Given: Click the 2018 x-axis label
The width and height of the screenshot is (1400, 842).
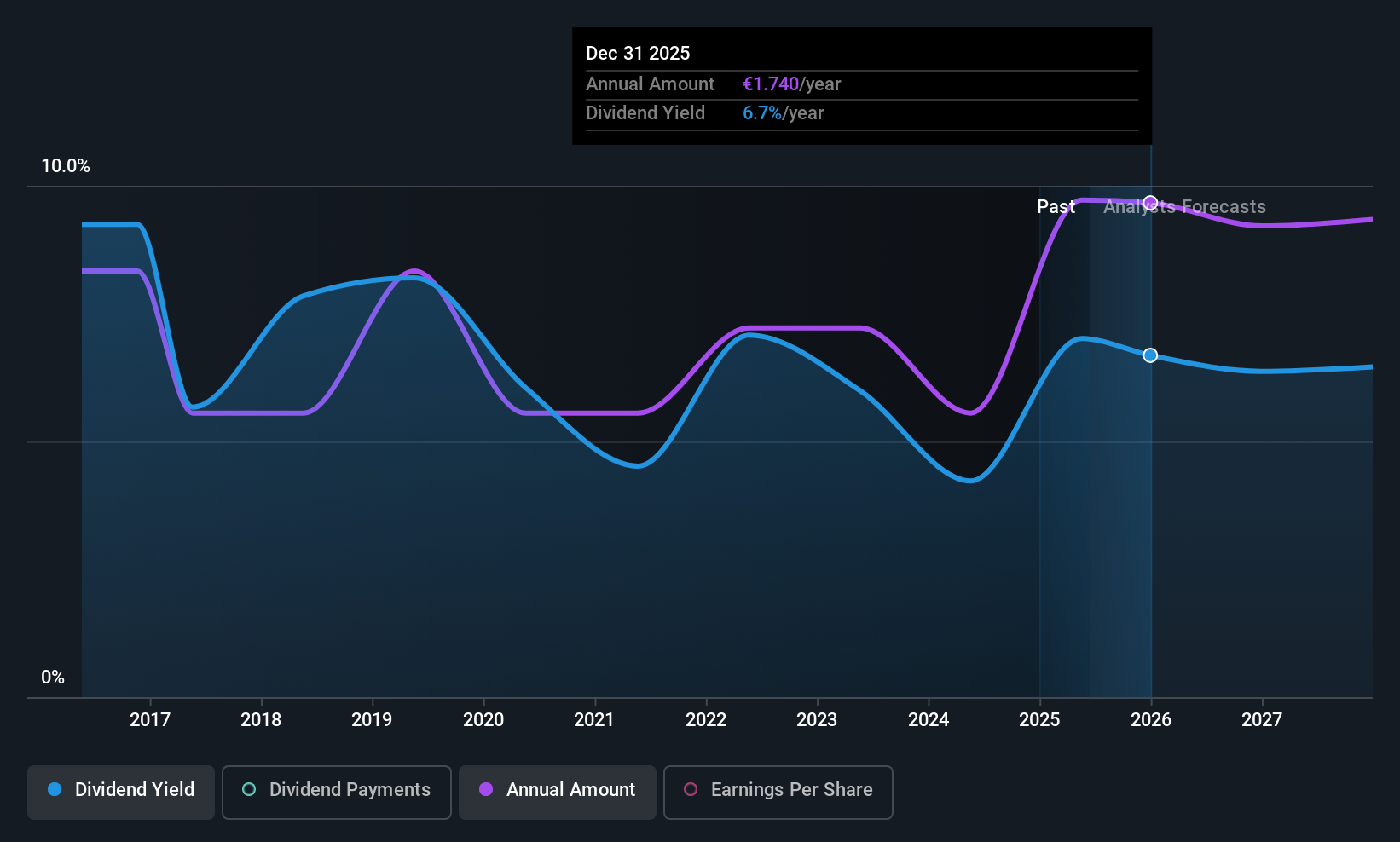Looking at the screenshot, I should pos(261,719).
